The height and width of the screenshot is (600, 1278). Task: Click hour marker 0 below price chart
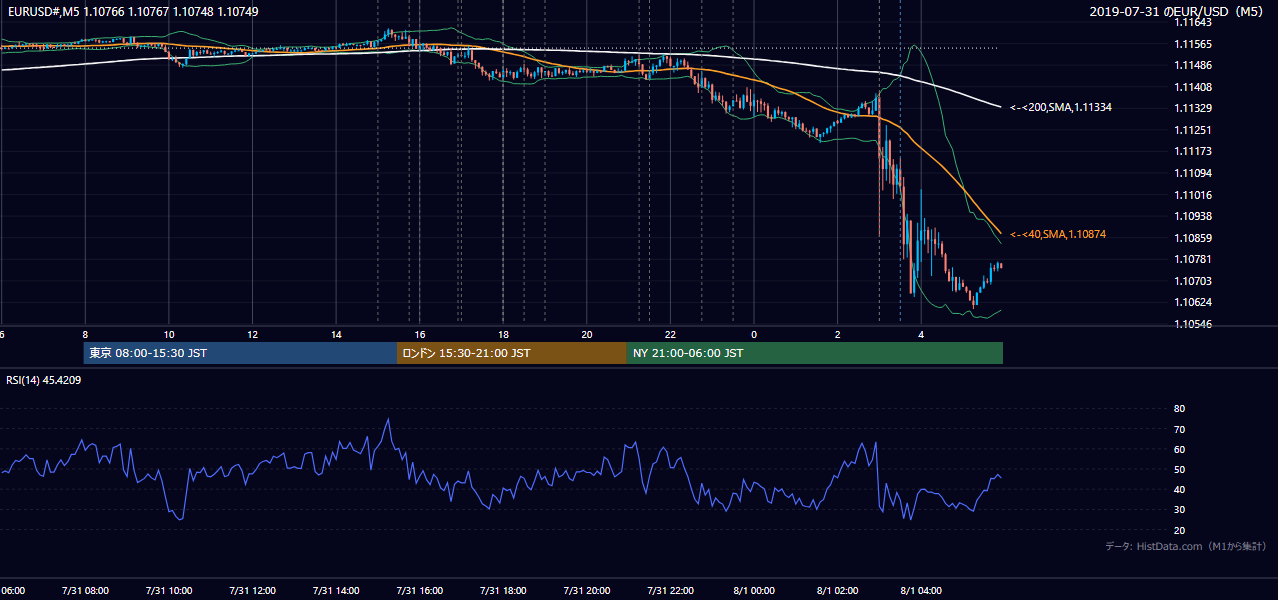754,334
